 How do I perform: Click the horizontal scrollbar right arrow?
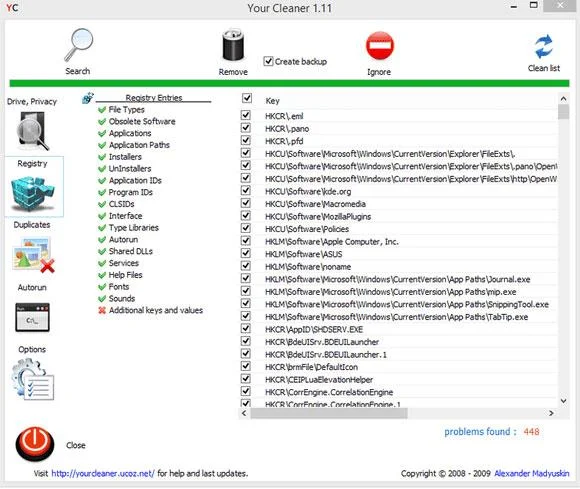pyautogui.click(x=551, y=413)
